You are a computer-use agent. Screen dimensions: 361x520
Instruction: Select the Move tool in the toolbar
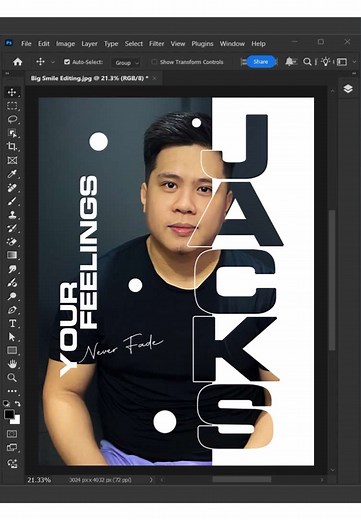coord(12,92)
